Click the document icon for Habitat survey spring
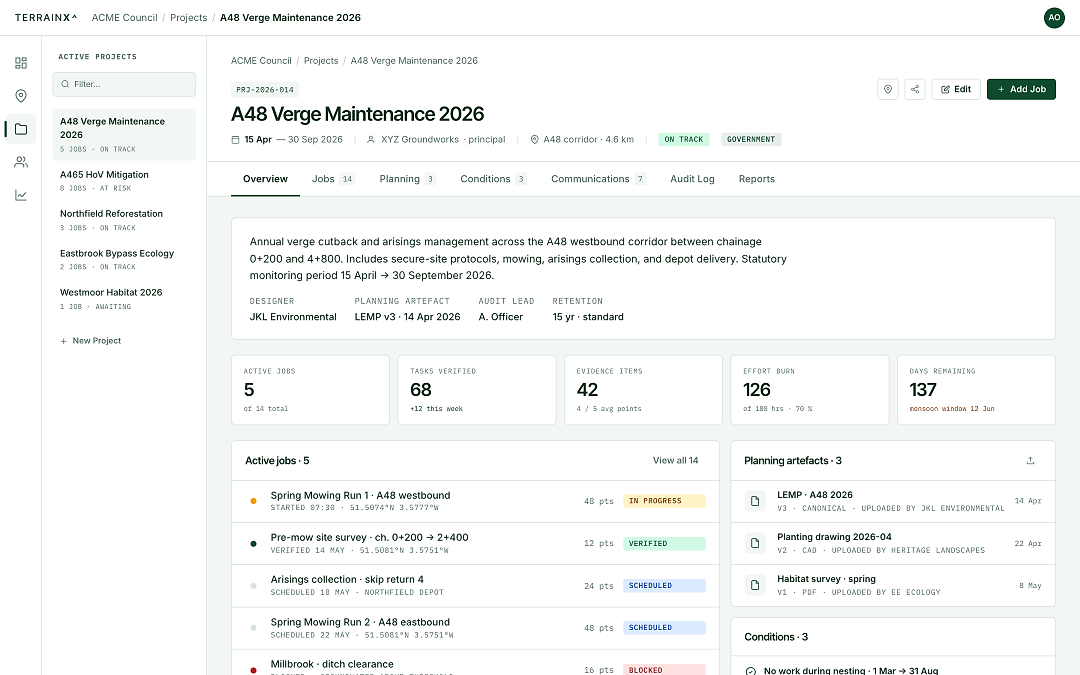 click(755, 585)
